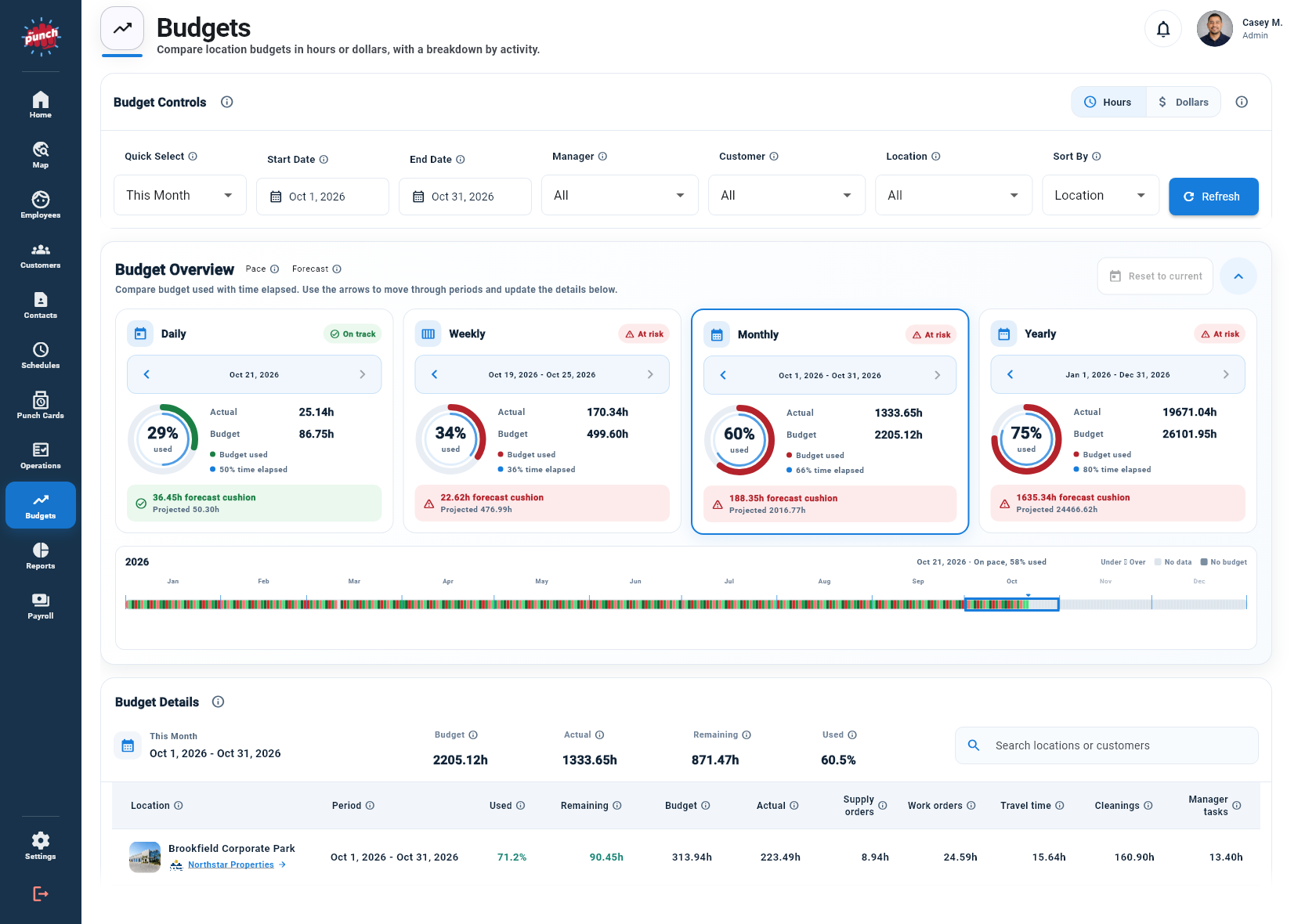Open Contacts in the sidebar
Viewport: 1316px width, 924px height.
coord(41,305)
